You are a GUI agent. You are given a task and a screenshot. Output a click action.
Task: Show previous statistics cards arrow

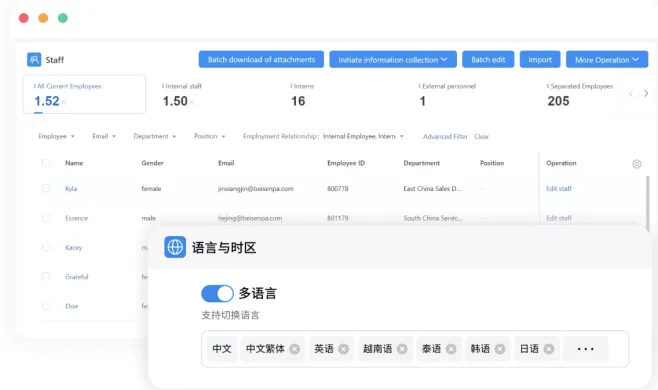pos(631,94)
